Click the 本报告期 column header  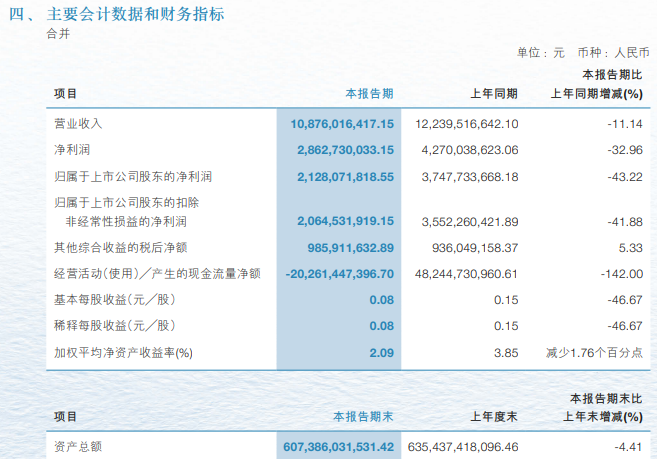(369, 93)
